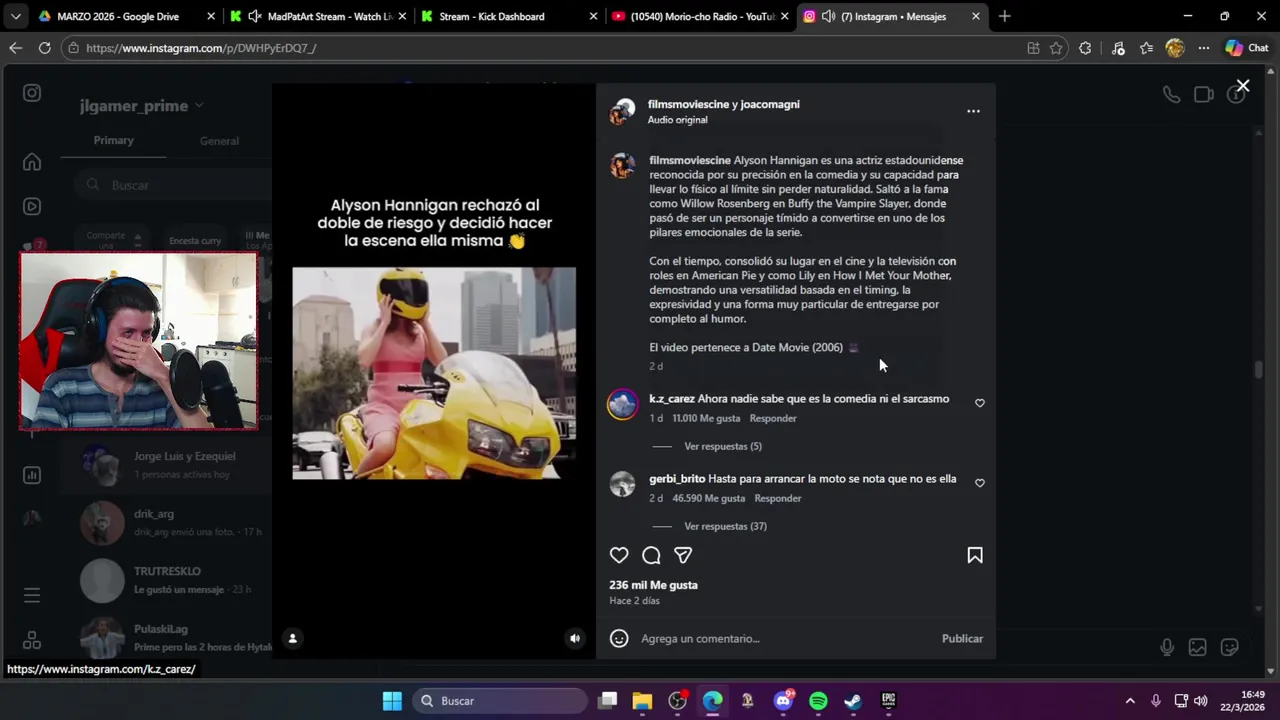Open the tab search dropdown arrow
The image size is (1280, 720).
click(x=15, y=16)
